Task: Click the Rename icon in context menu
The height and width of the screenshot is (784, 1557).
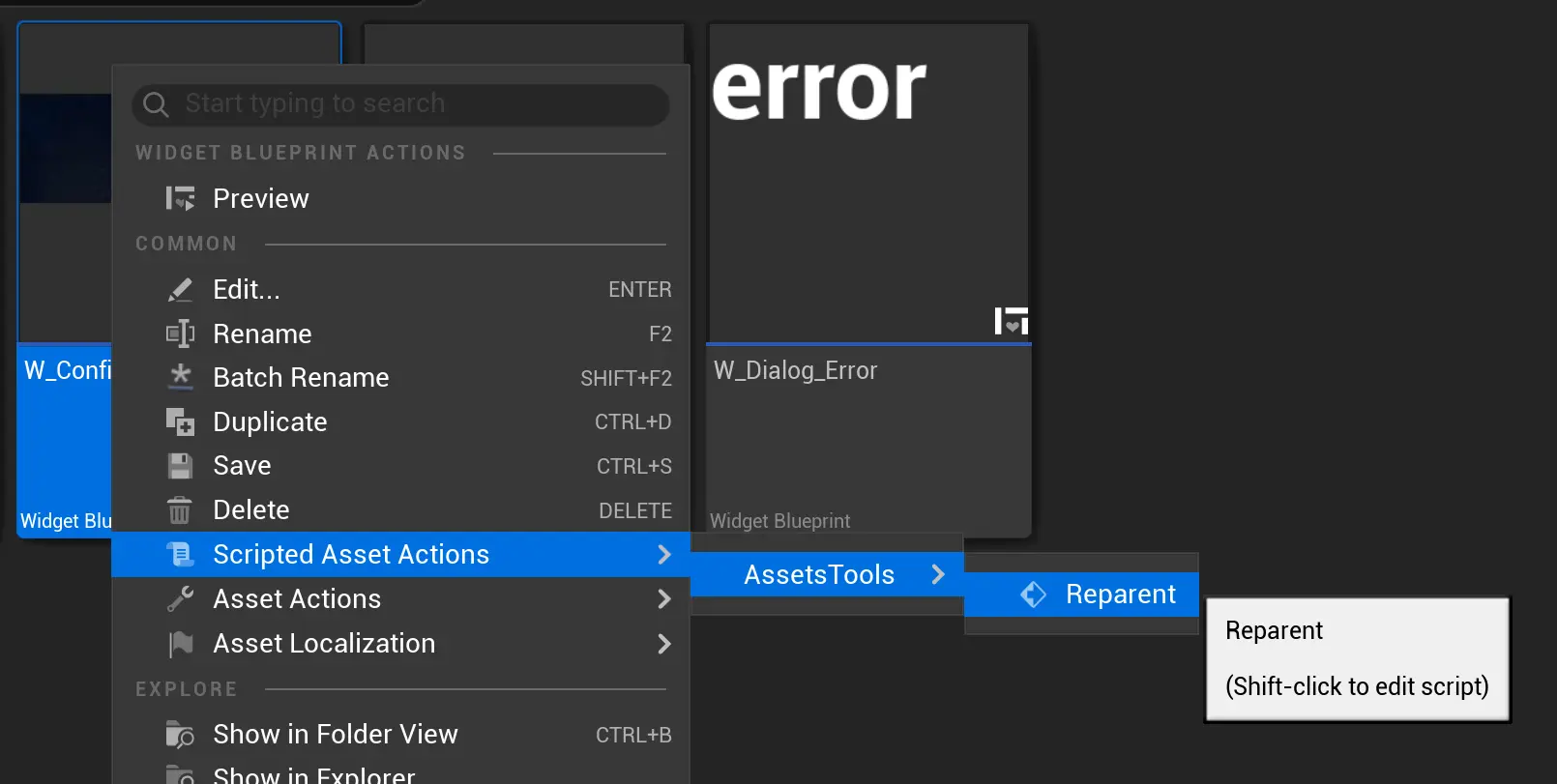Action: pyautogui.click(x=180, y=334)
